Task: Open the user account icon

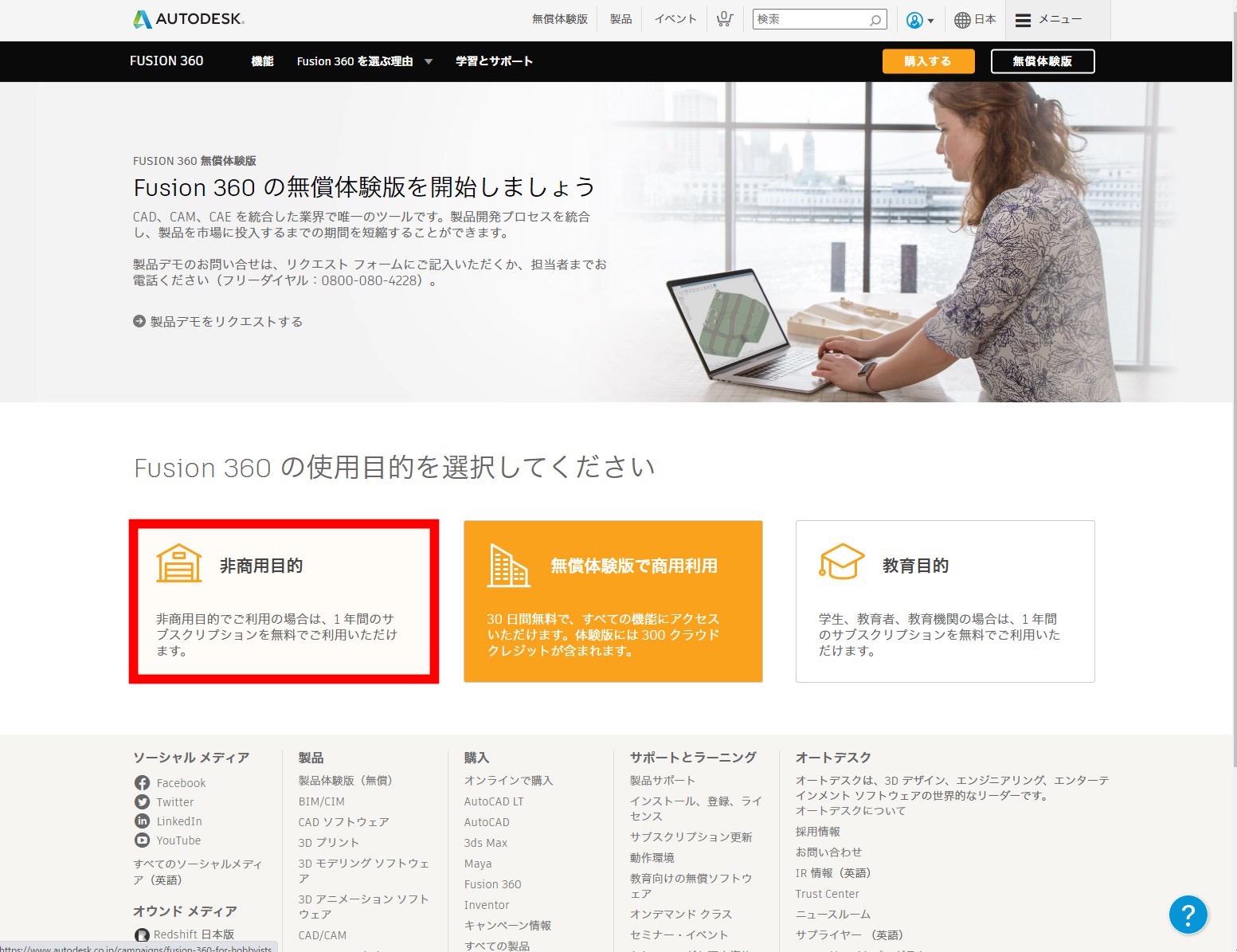Action: tap(914, 20)
